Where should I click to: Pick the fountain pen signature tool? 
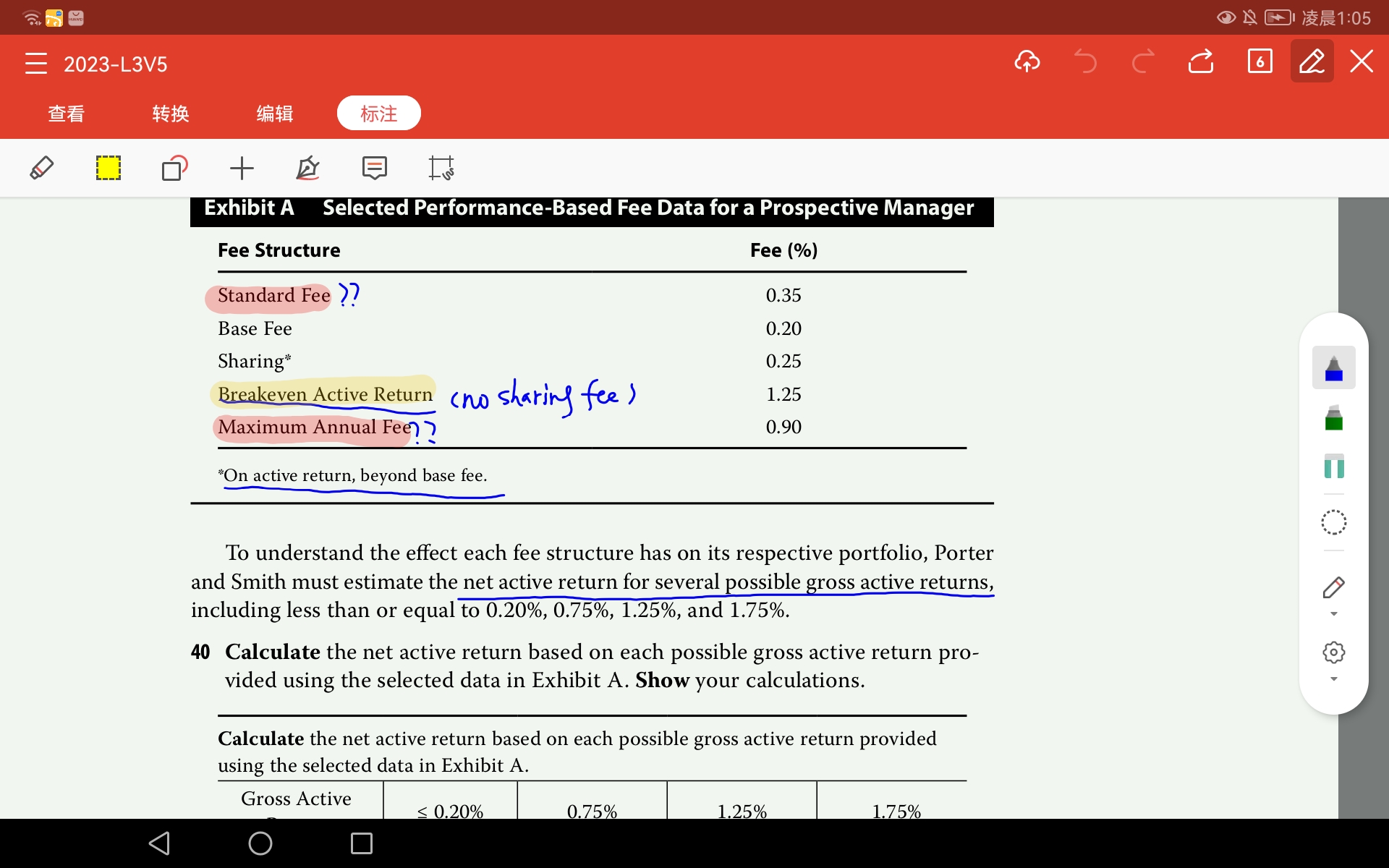(x=307, y=168)
